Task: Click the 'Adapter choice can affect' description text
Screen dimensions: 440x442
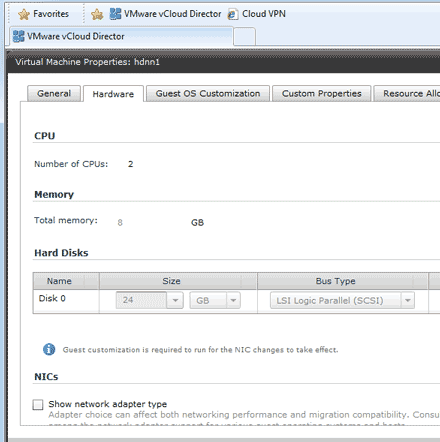Action: pos(244,415)
